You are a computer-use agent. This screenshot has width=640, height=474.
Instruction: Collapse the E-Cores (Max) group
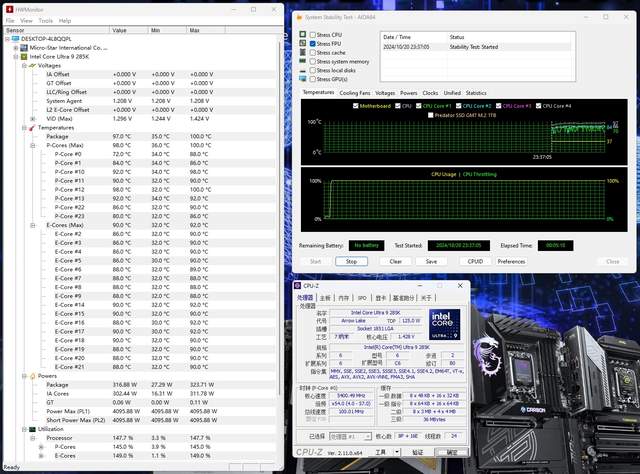(x=33, y=225)
